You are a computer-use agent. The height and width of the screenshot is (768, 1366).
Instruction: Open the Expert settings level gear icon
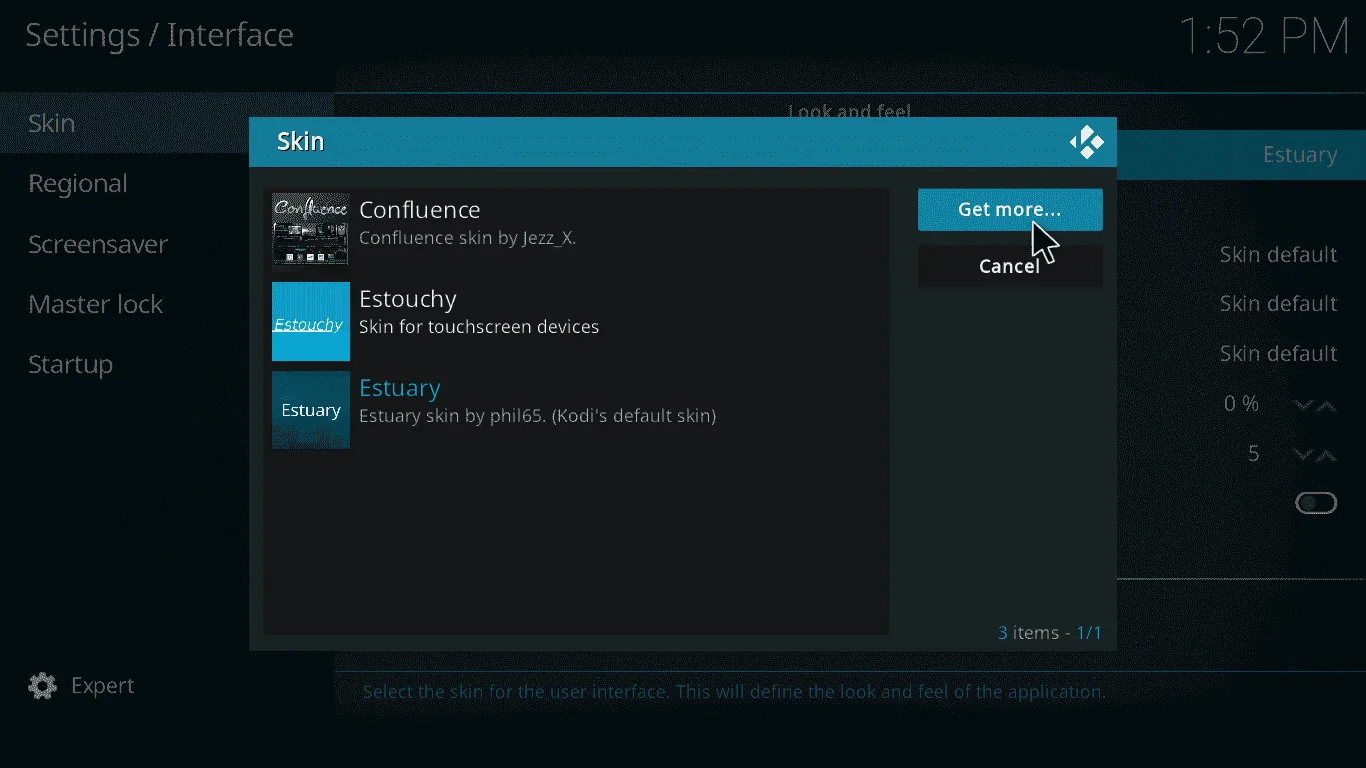coord(42,686)
